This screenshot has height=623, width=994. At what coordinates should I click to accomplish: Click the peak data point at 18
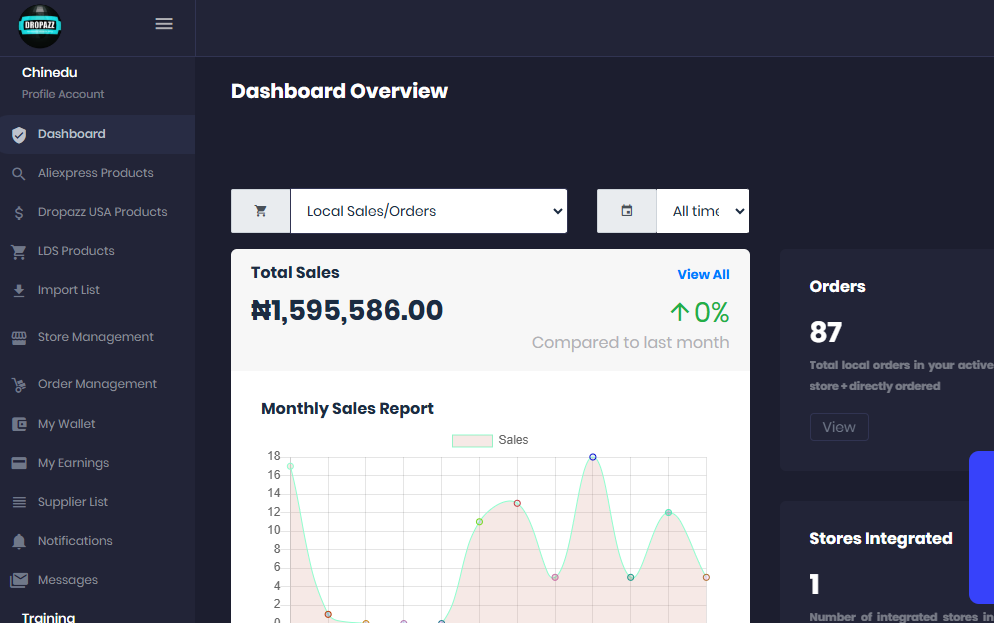pos(593,457)
